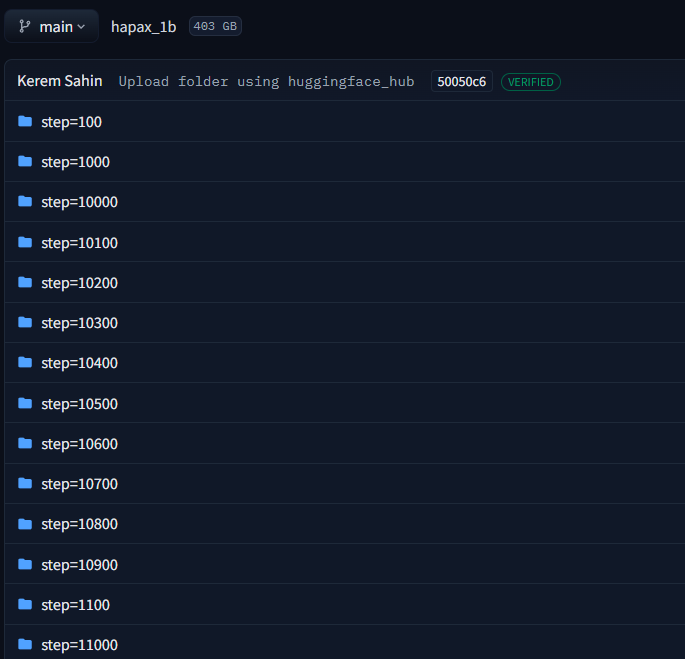Open the step=10900 folder
The height and width of the screenshot is (659, 685).
coord(79,564)
